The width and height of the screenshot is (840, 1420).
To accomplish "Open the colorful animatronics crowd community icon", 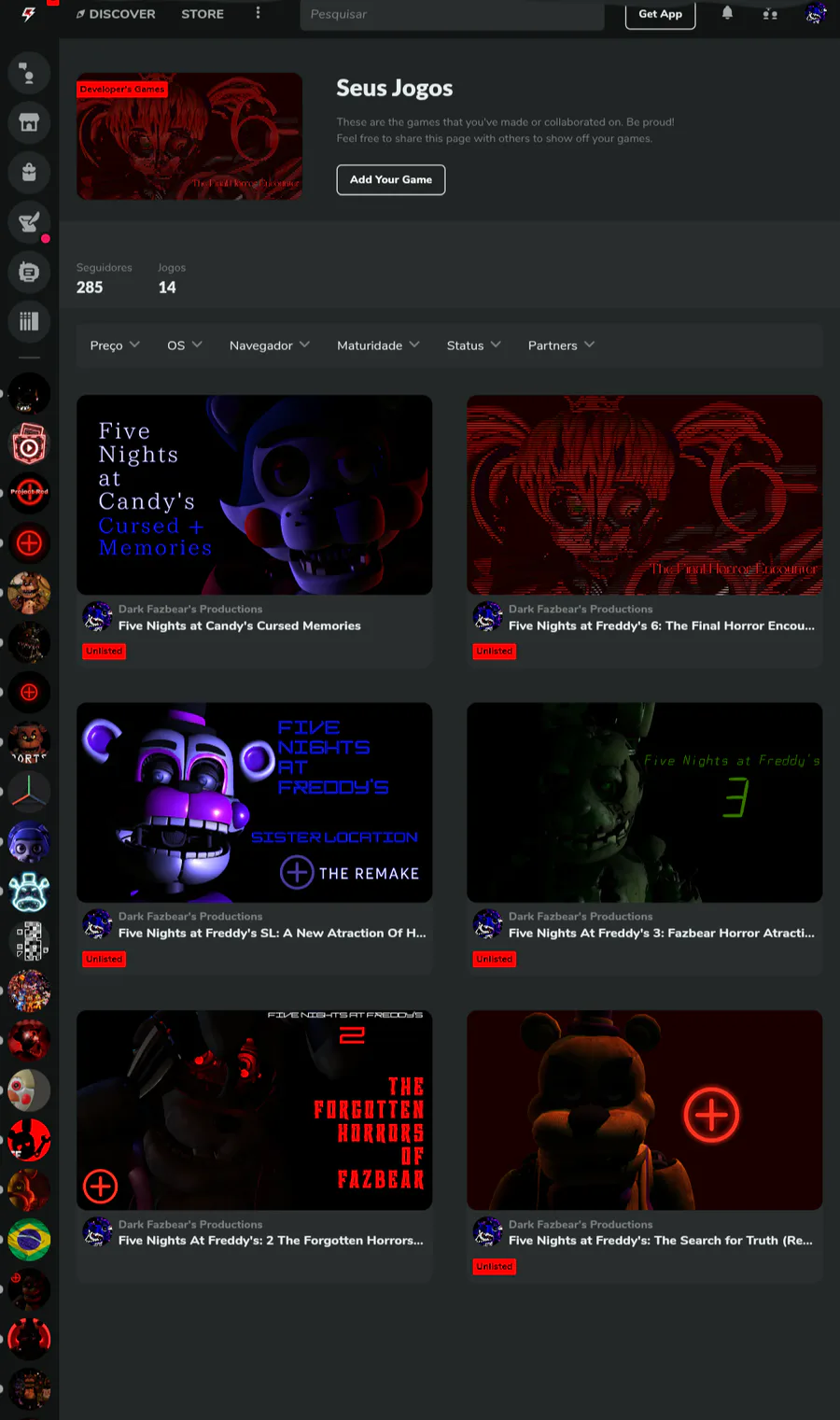I will 29,991.
